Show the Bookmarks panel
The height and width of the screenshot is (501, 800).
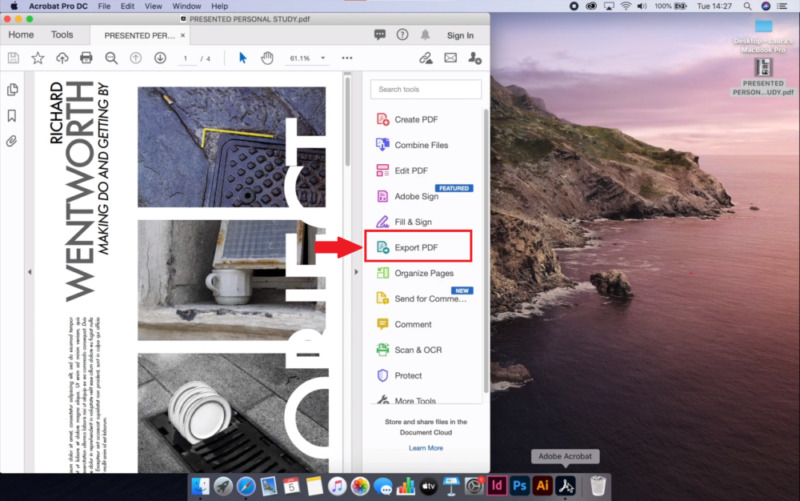(12, 116)
